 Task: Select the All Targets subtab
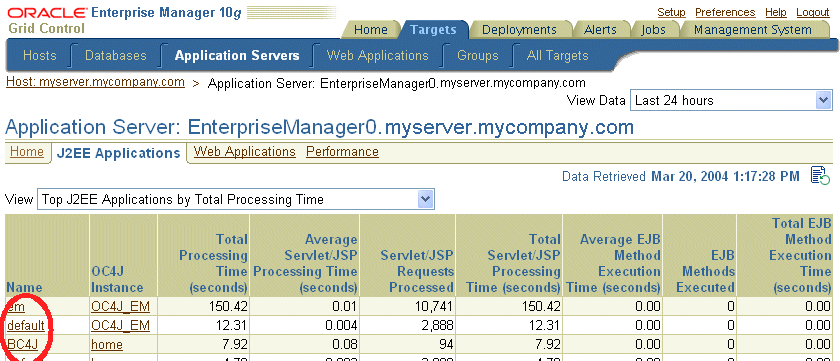[558, 55]
